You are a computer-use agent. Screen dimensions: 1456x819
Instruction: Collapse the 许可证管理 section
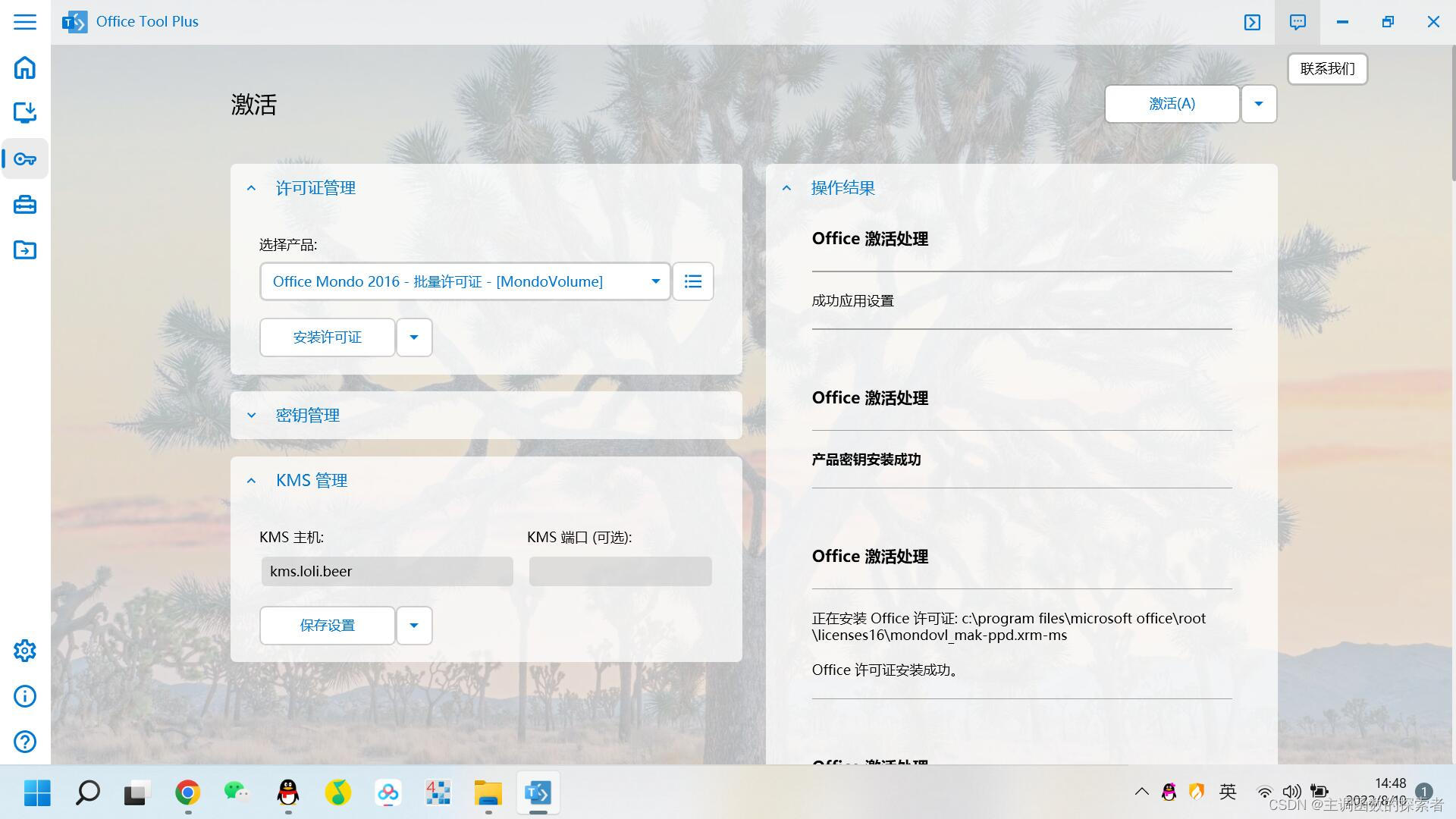coord(251,188)
